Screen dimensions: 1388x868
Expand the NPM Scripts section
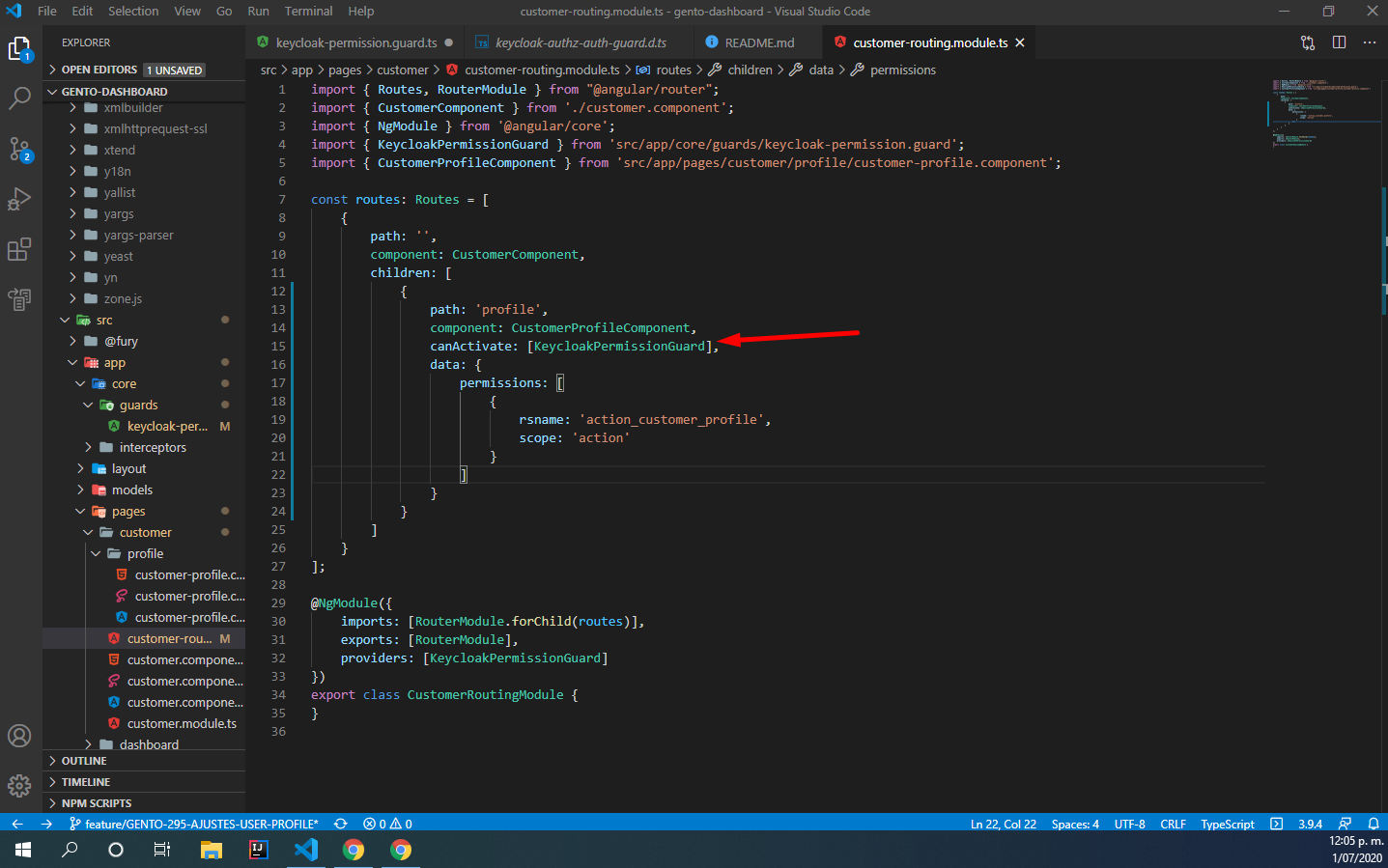point(144,803)
